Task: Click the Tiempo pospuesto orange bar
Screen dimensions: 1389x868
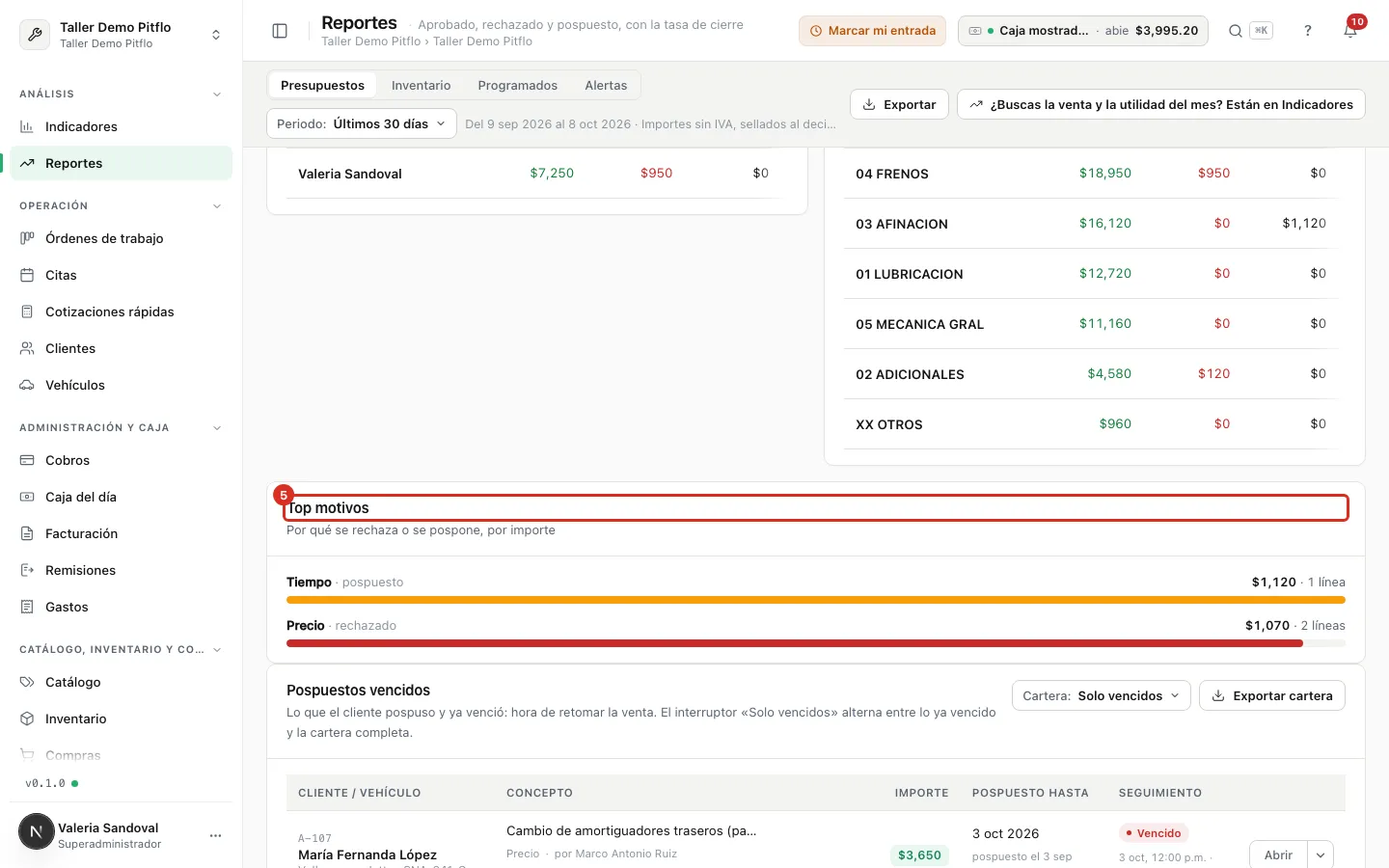Action: [x=815, y=600]
